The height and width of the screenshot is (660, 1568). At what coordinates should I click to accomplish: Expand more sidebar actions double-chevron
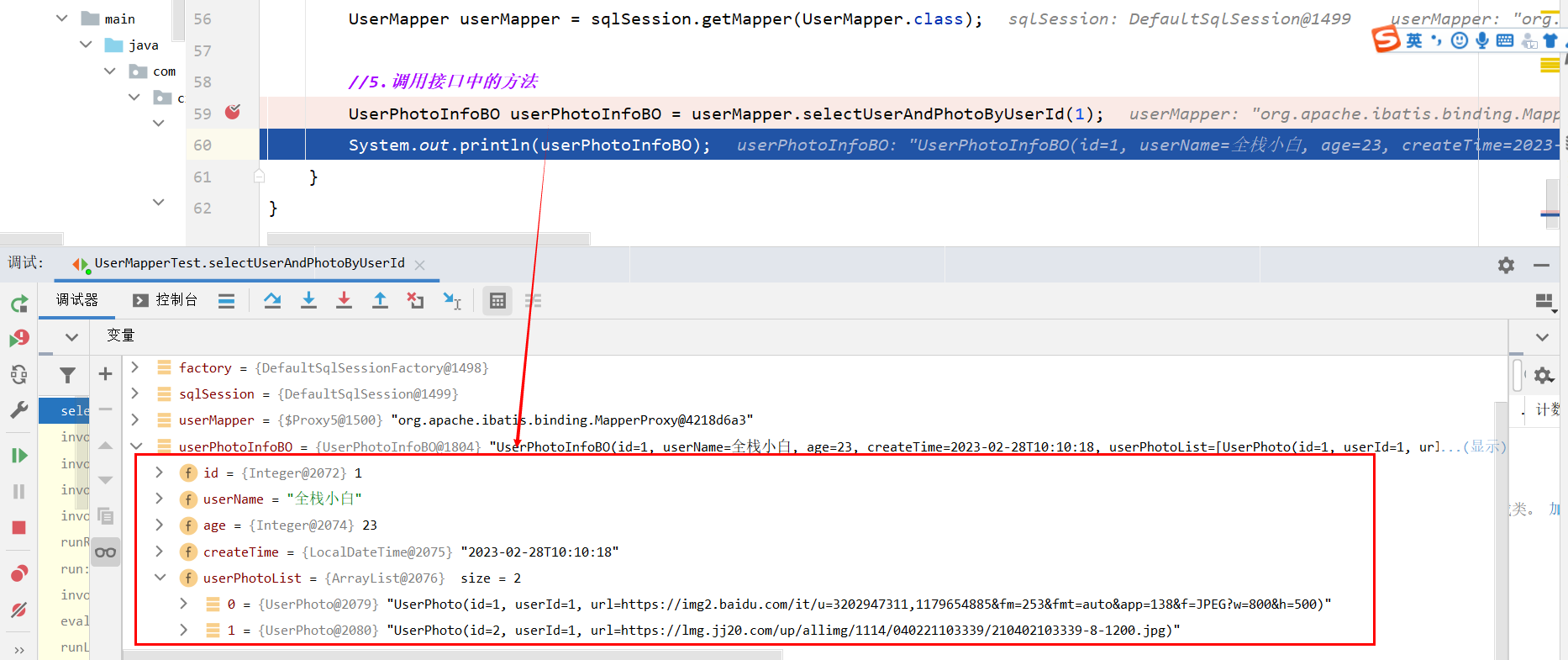(x=19, y=650)
